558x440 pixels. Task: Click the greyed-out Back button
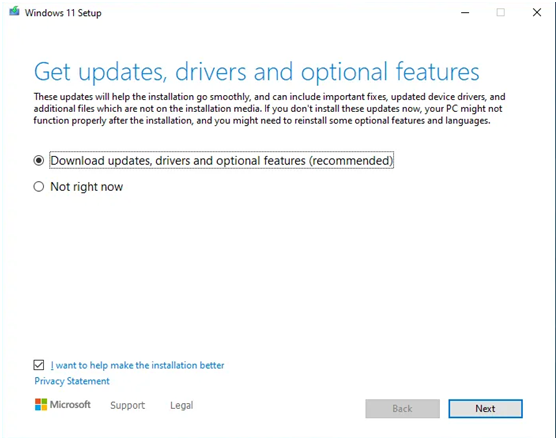(x=402, y=408)
